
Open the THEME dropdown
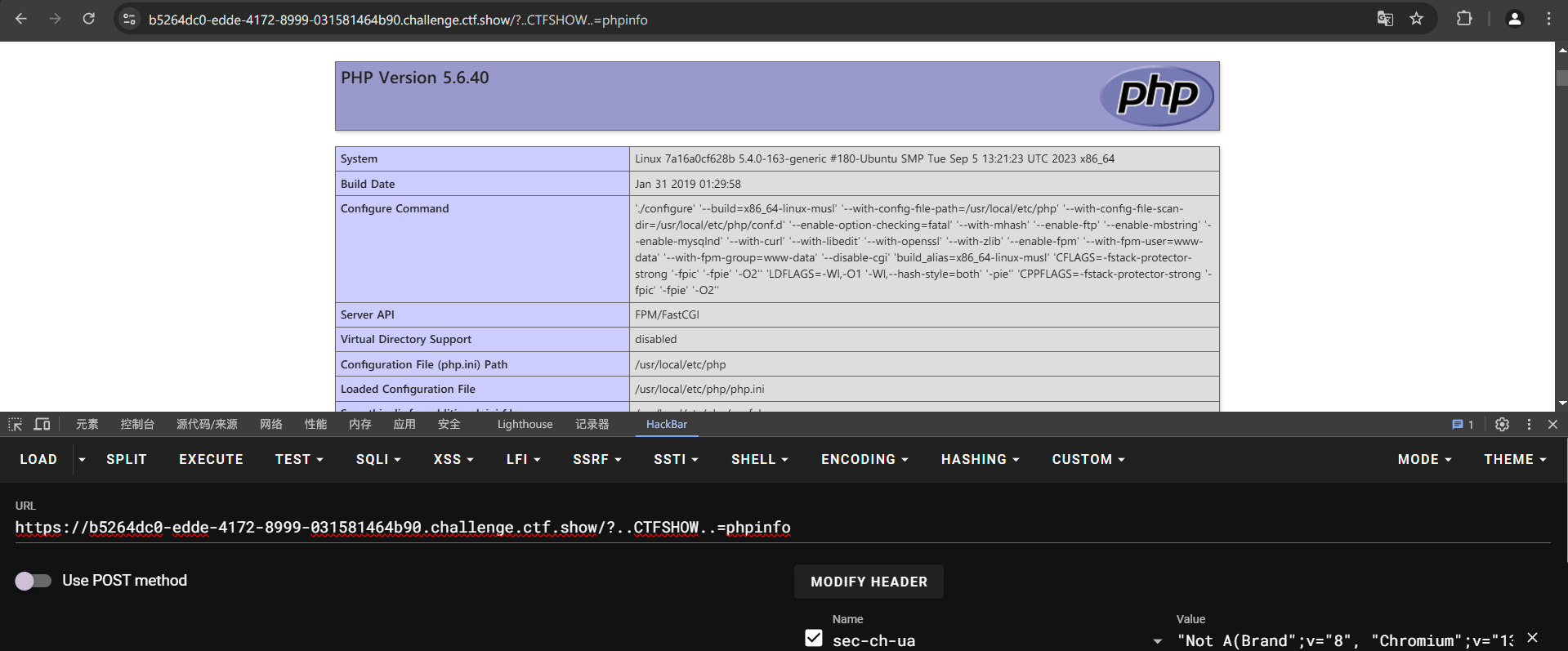coord(1514,460)
